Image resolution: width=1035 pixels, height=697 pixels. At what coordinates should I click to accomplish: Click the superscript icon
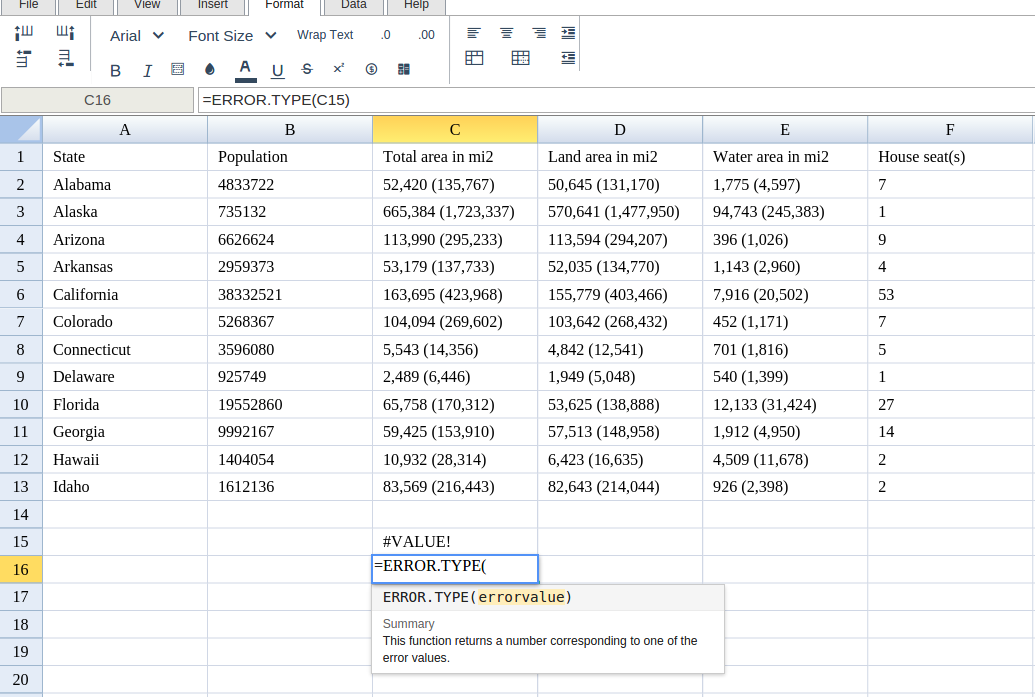coord(339,69)
